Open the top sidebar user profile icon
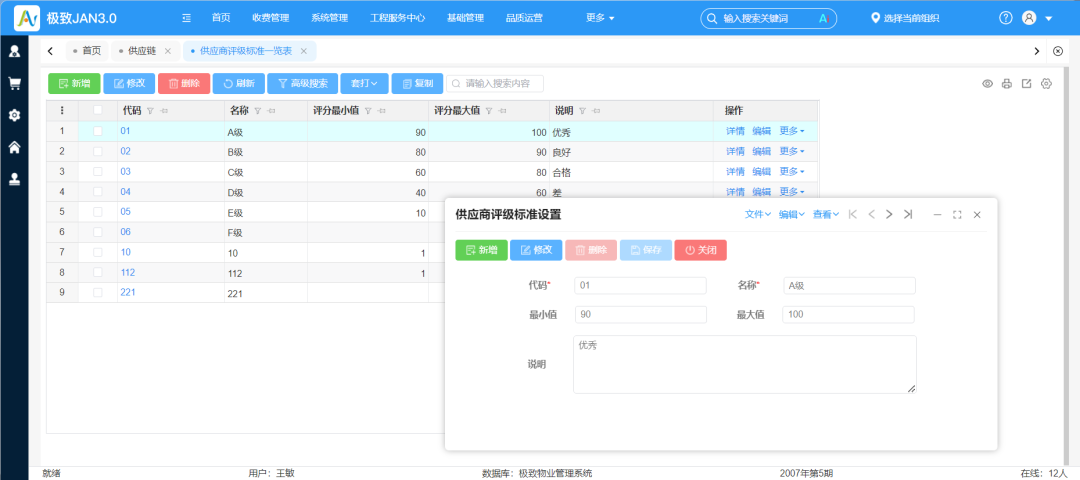Viewport: 1080px width, 480px height. pyautogui.click(x=14, y=51)
